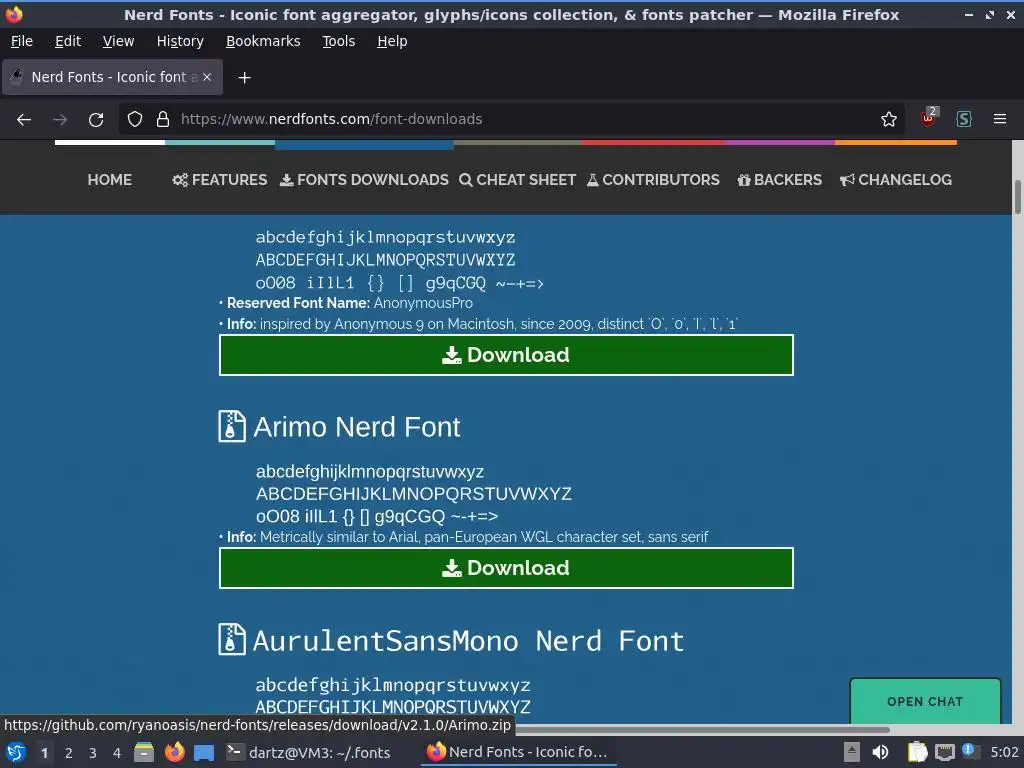
Task: Open the FEATURES nav link
Action: click(x=219, y=180)
